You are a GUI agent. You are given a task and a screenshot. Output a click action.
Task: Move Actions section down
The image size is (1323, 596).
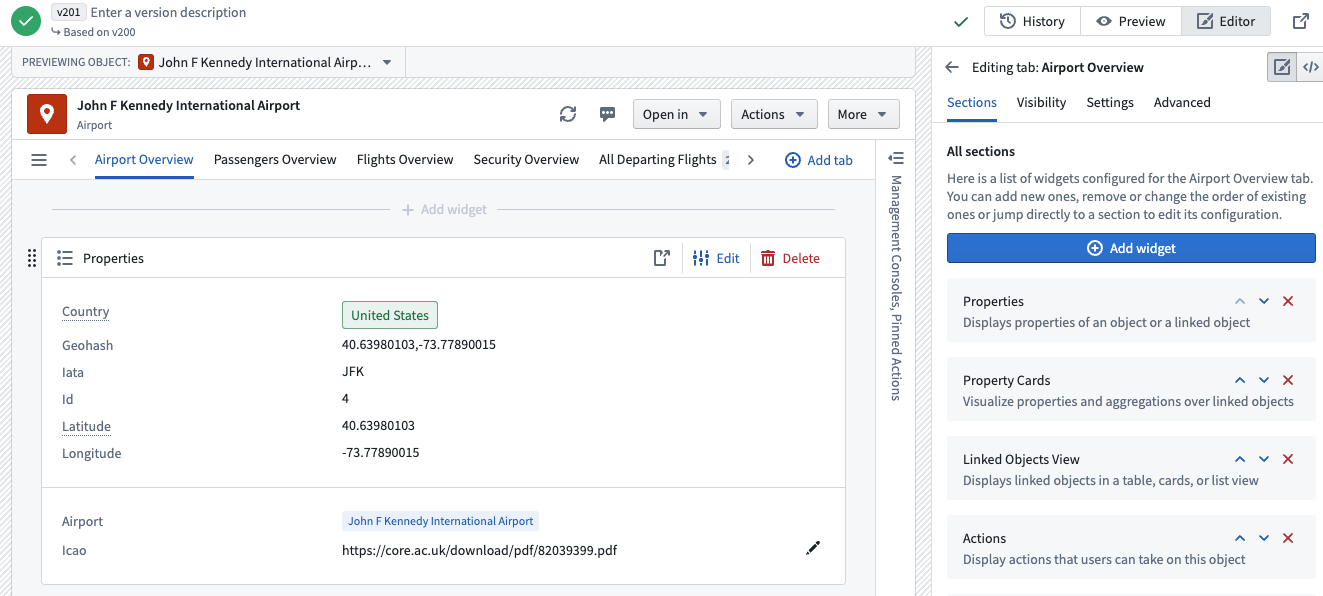coord(1264,538)
